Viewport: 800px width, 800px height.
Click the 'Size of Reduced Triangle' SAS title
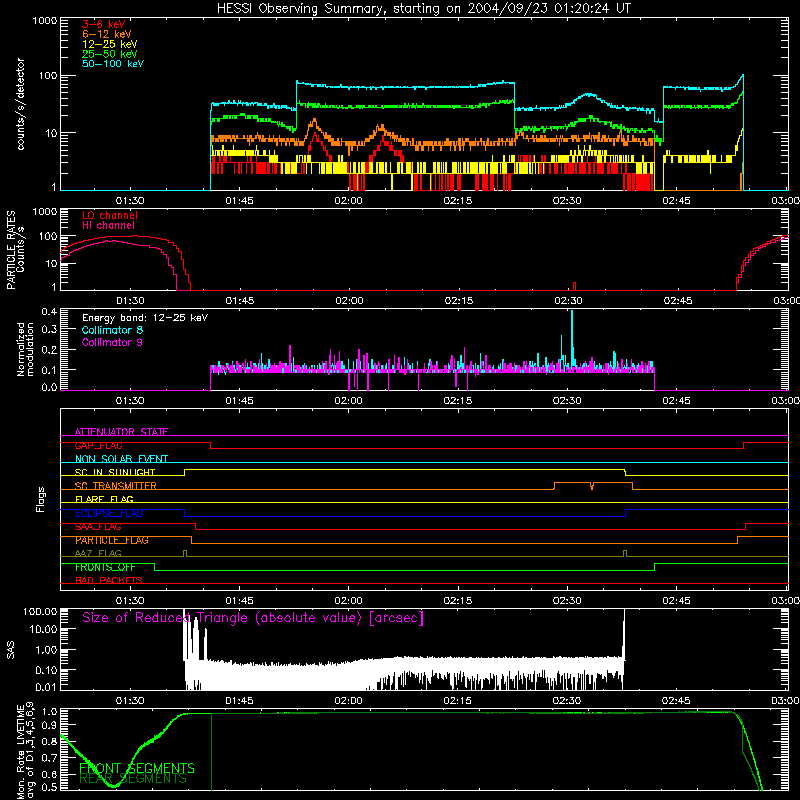pyautogui.click(x=253, y=618)
